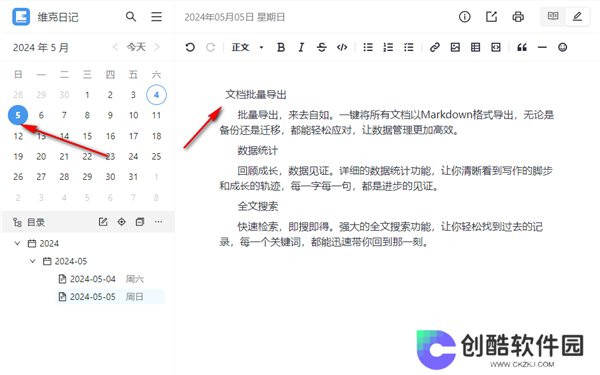Select the 2024-05 month folder
Screen dimensions: 600x375
click(x=65, y=261)
